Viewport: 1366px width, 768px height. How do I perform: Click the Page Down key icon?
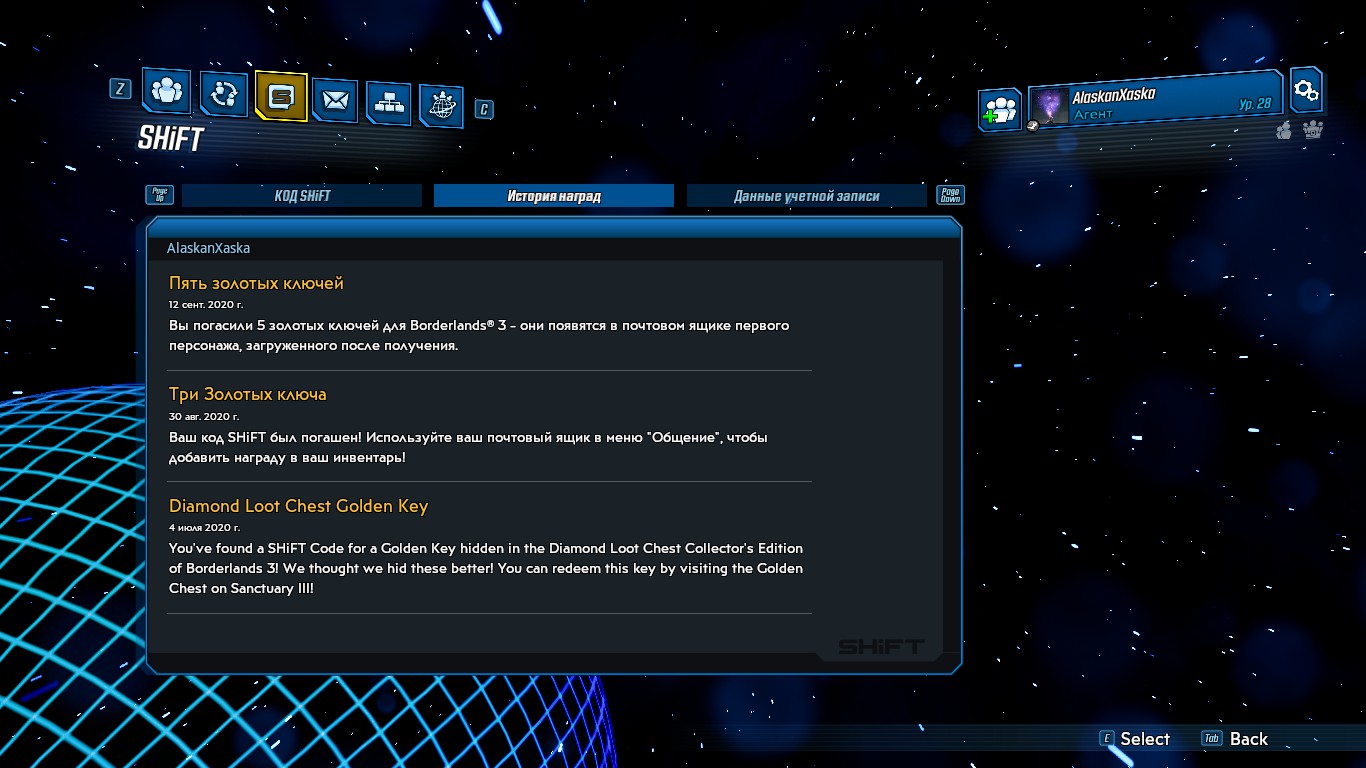click(950, 195)
